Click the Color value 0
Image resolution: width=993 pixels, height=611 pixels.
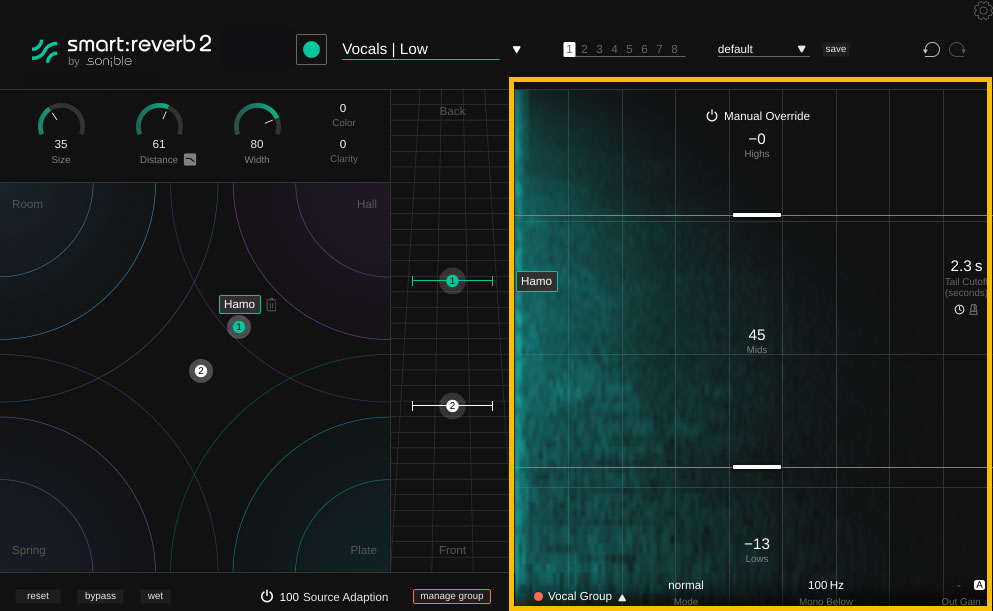[343, 108]
